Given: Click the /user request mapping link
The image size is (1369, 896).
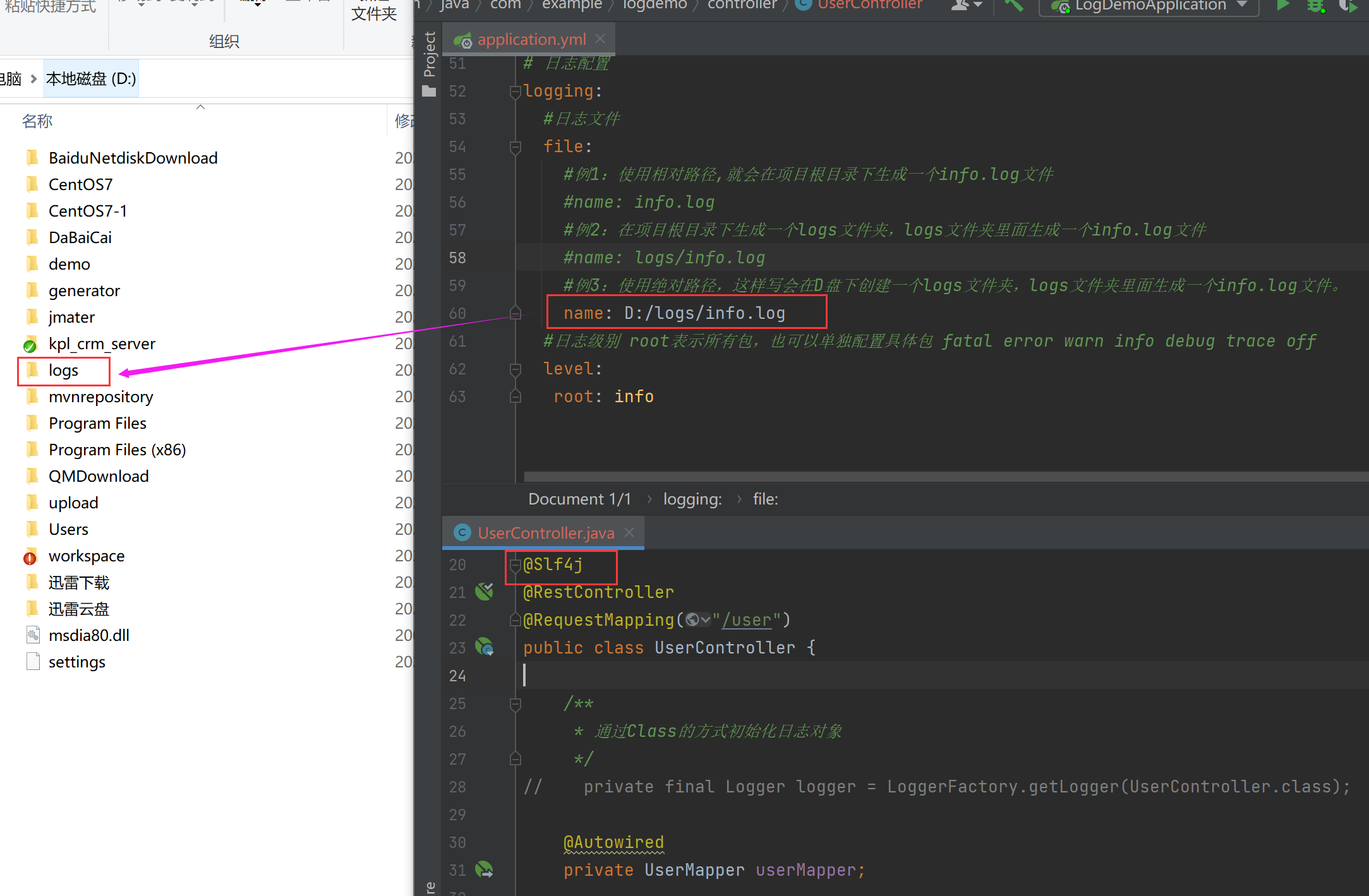Looking at the screenshot, I should (747, 620).
